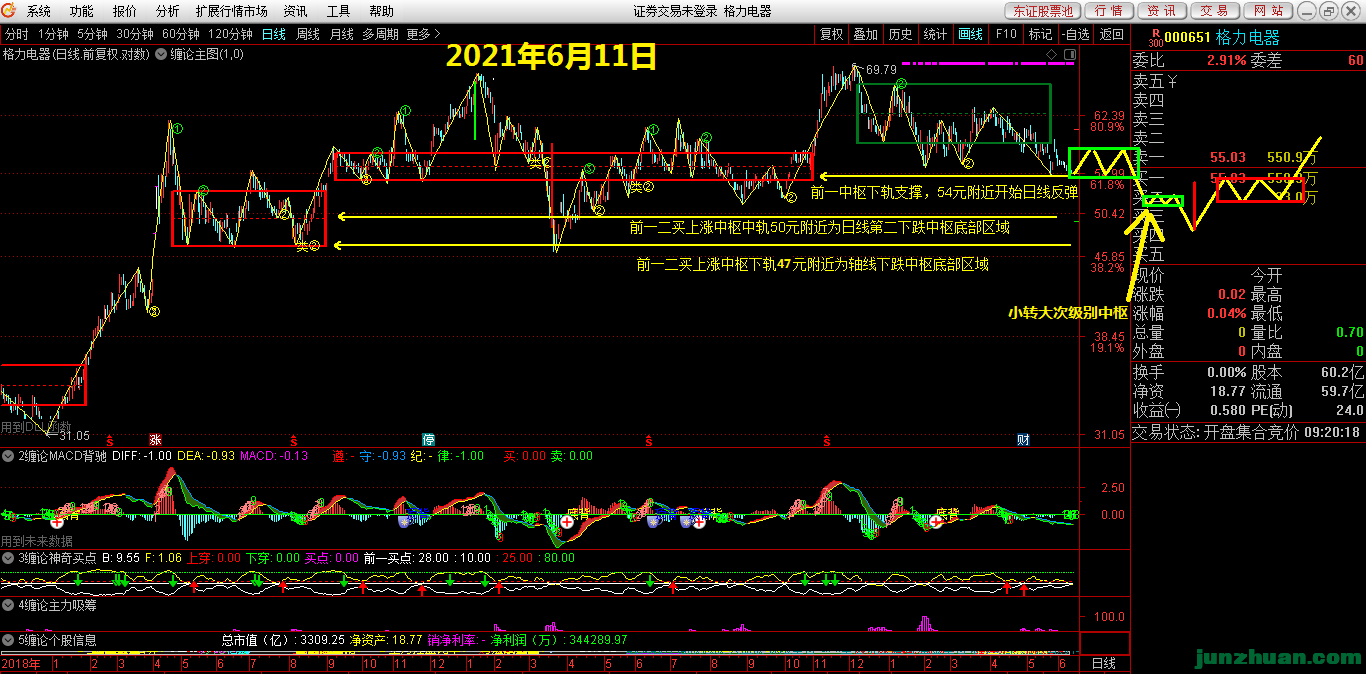Click the R300 badge beside stock code

[1155, 38]
